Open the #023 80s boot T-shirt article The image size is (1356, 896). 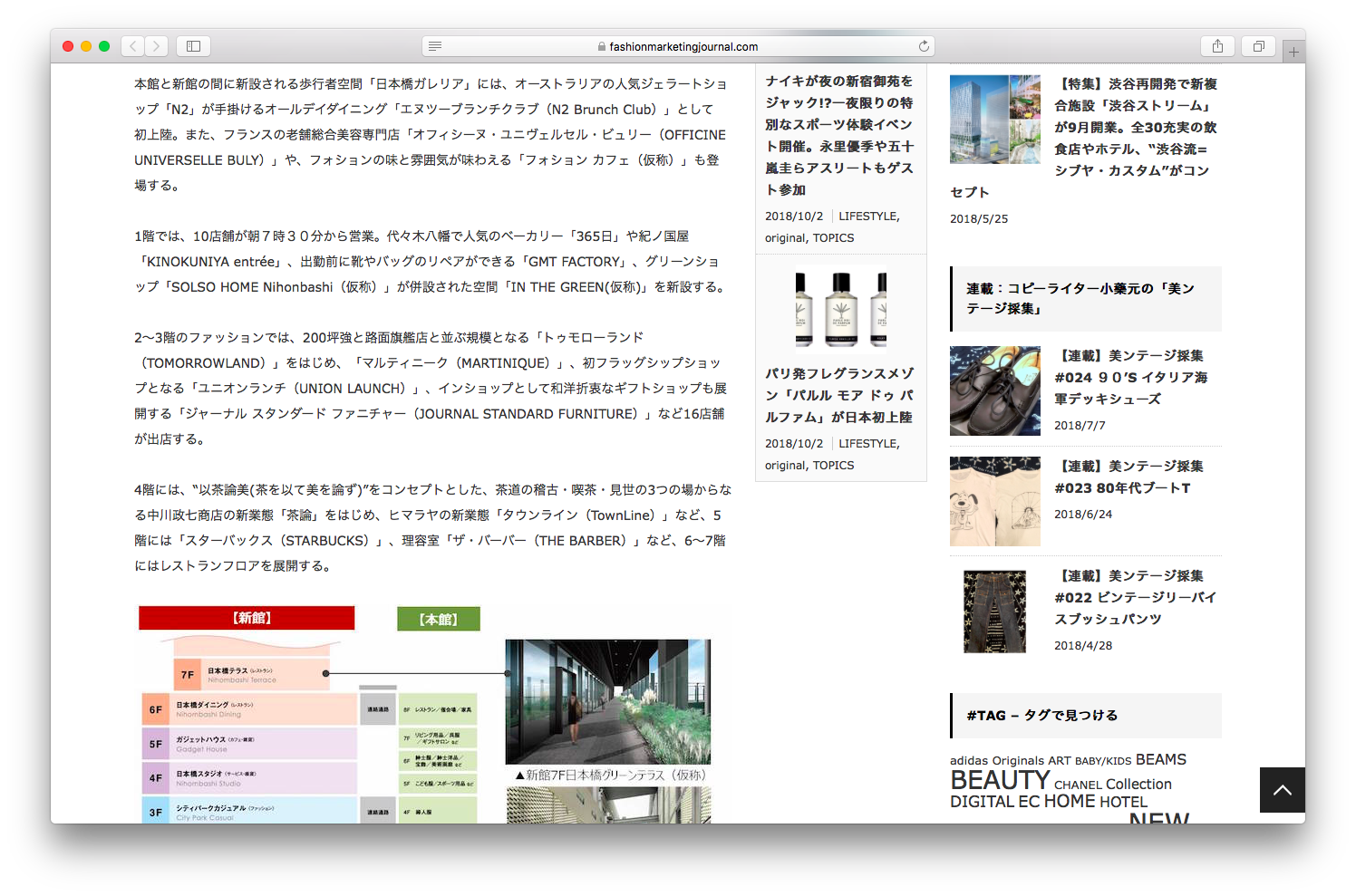click(1129, 477)
